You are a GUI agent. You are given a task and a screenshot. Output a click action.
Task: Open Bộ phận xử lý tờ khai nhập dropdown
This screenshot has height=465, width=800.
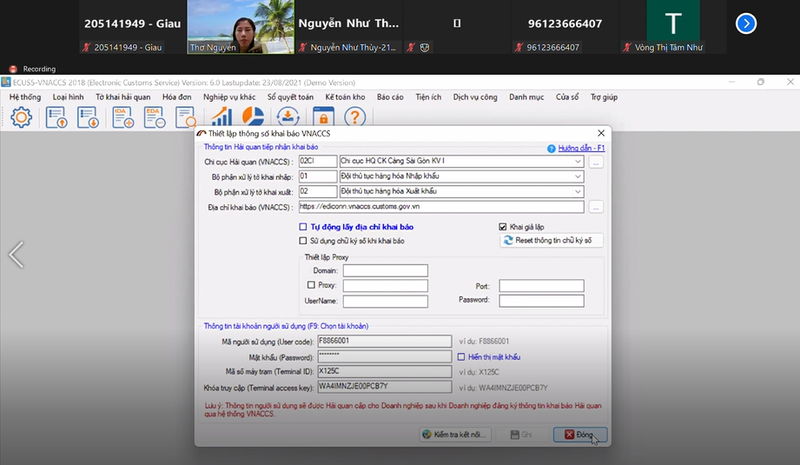pos(579,176)
